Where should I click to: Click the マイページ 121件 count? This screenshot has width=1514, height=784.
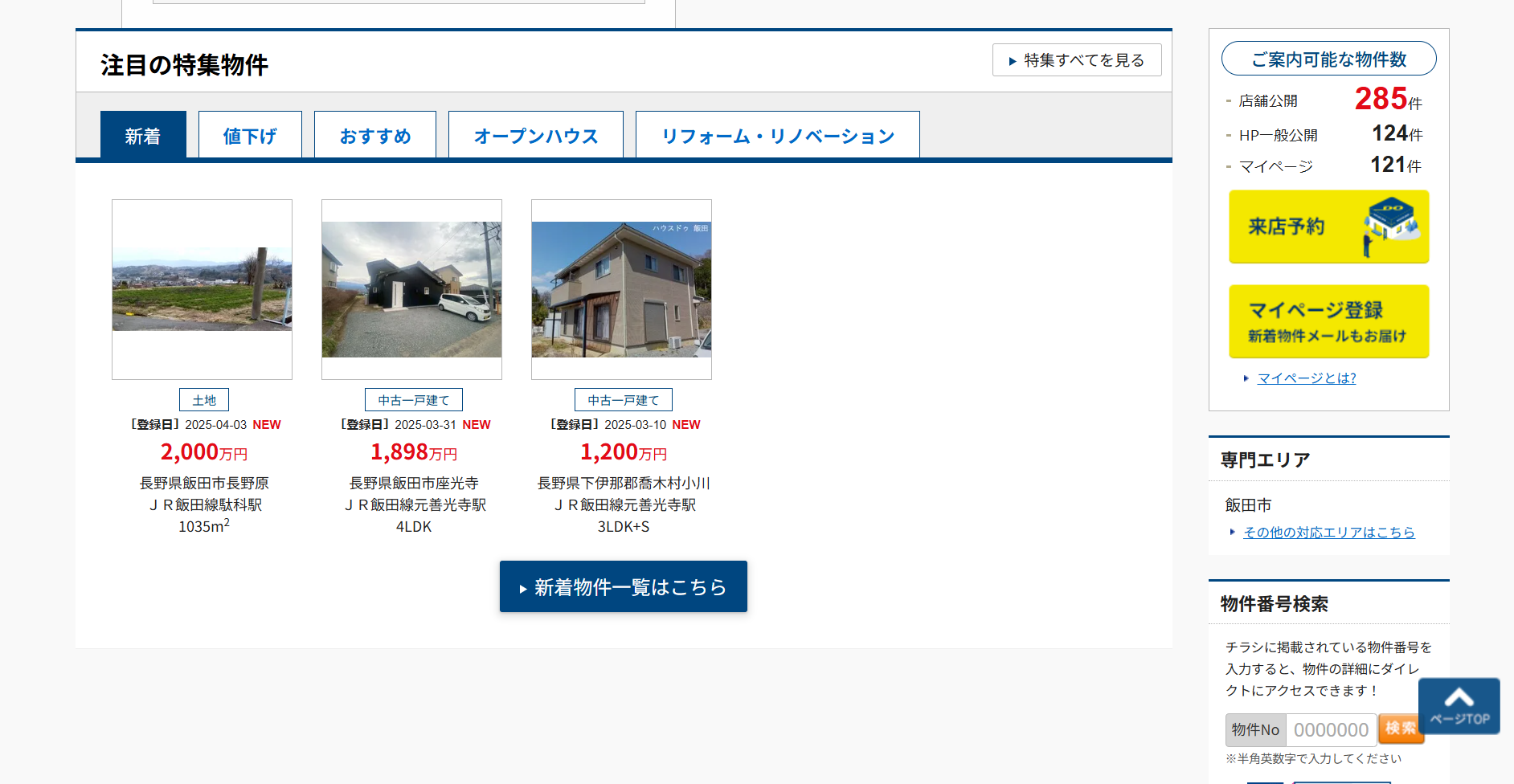tap(1396, 165)
